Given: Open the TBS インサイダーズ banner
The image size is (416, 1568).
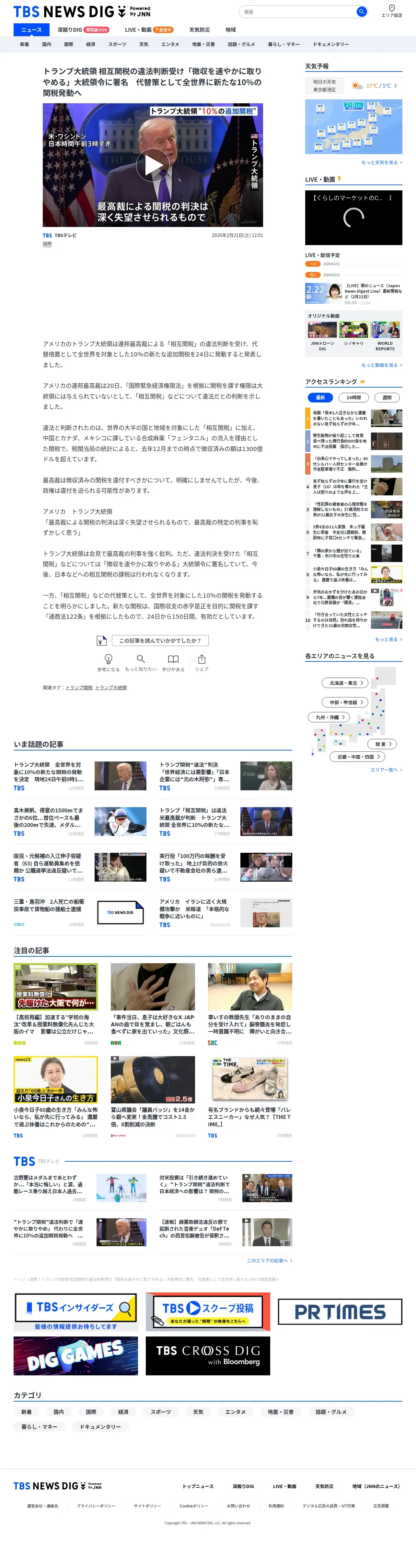Looking at the screenshot, I should click(x=75, y=1312).
